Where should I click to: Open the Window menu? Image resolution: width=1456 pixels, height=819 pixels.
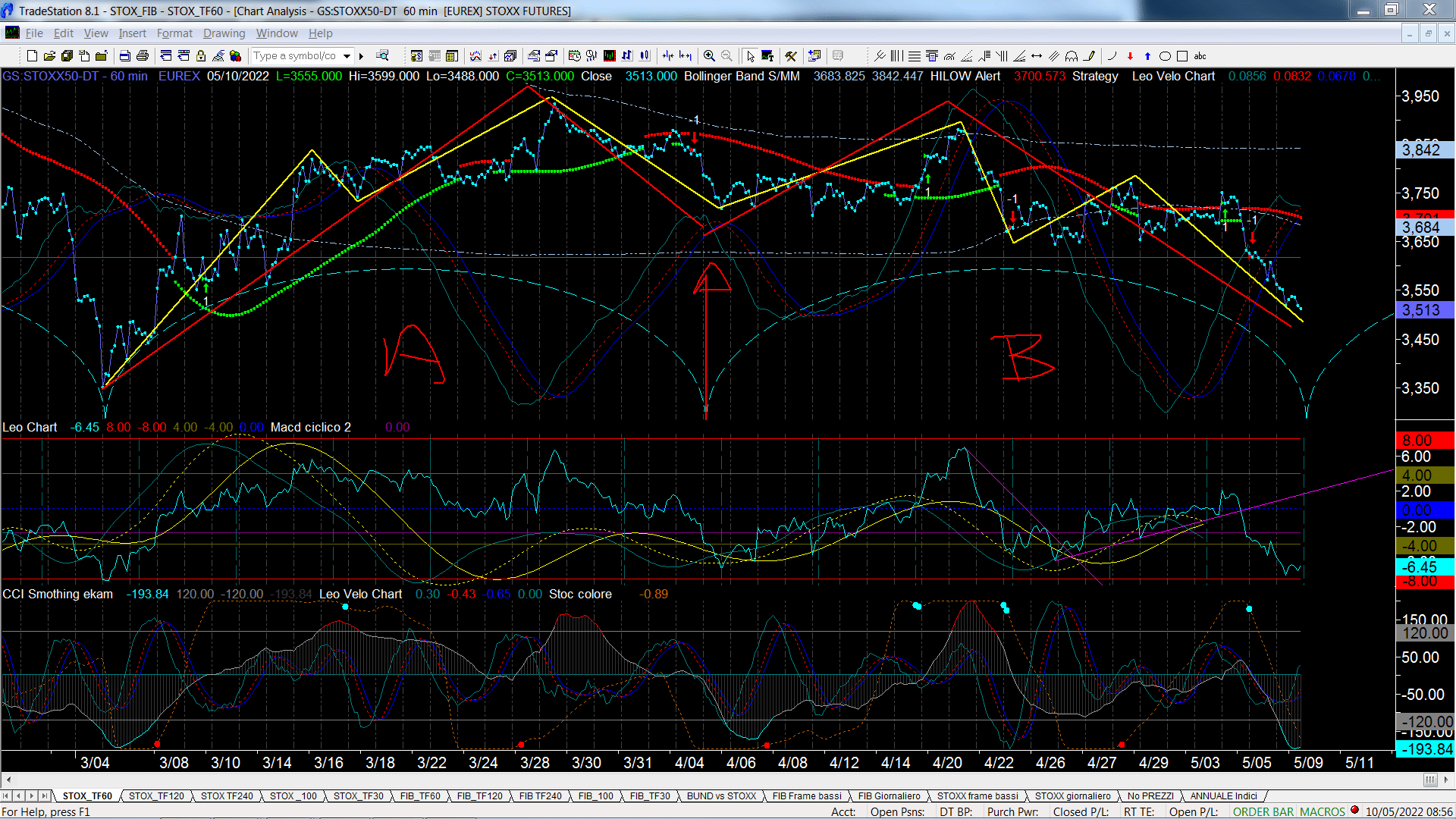[x=277, y=33]
